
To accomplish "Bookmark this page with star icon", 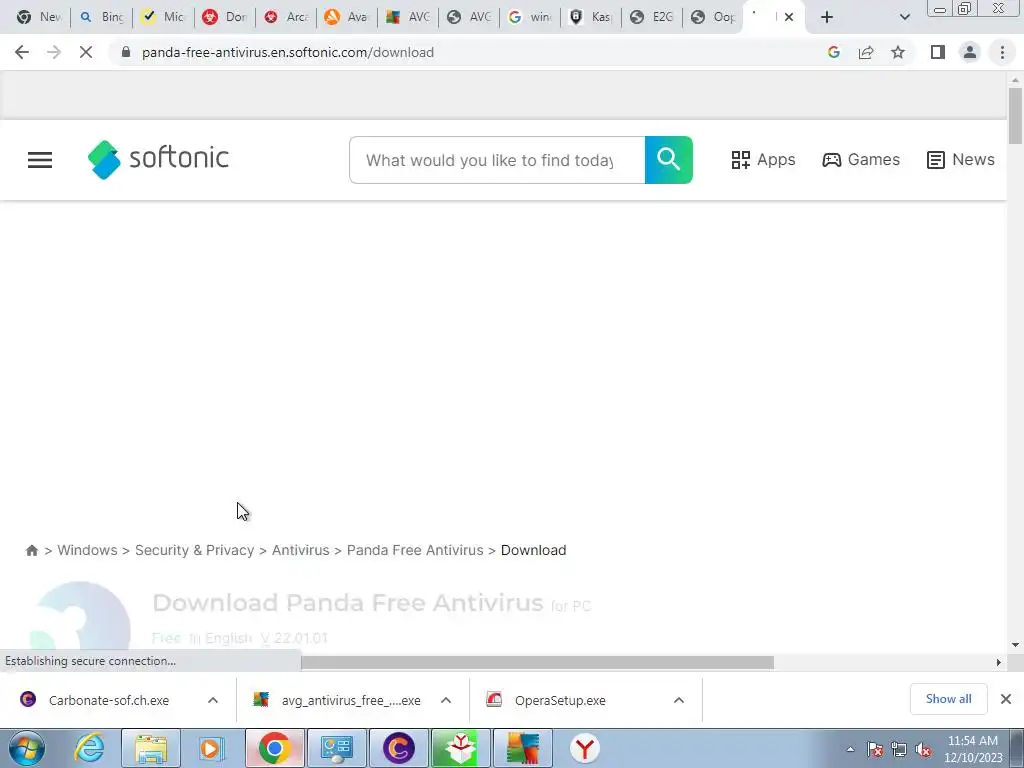I will (x=898, y=52).
